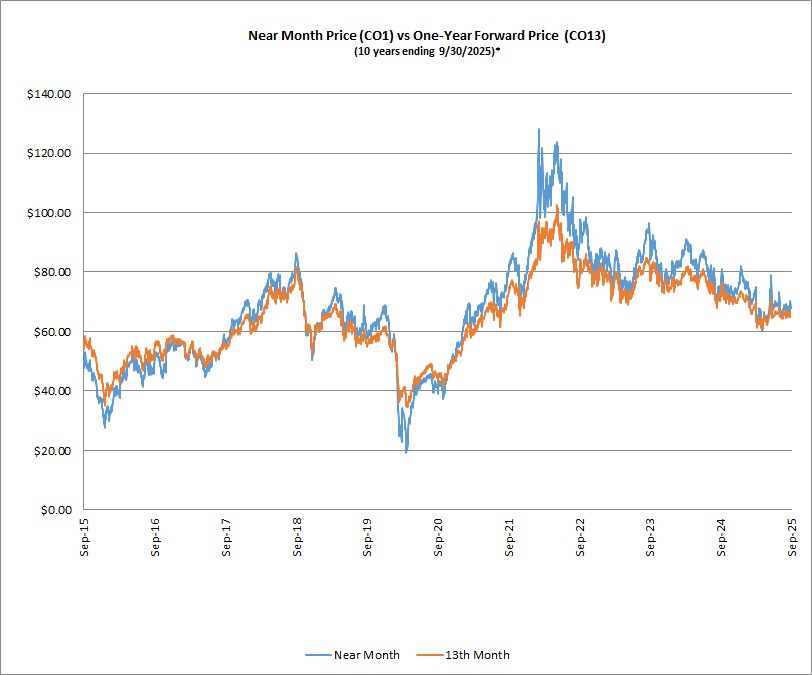Select the $140.00 y-axis label
Viewport: 812px width, 675px height.
49,94
